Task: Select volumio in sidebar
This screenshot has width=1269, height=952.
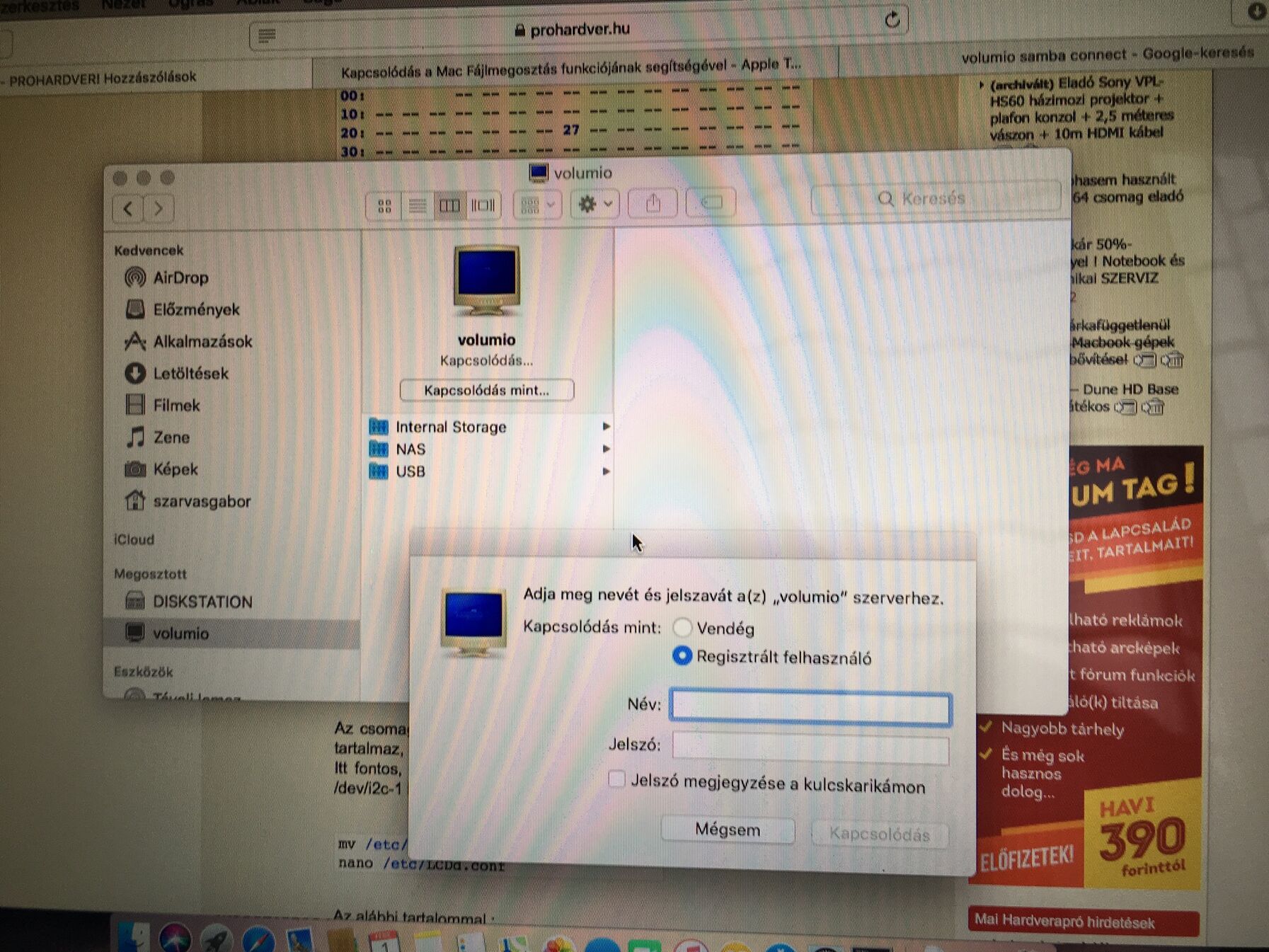Action: point(233,633)
